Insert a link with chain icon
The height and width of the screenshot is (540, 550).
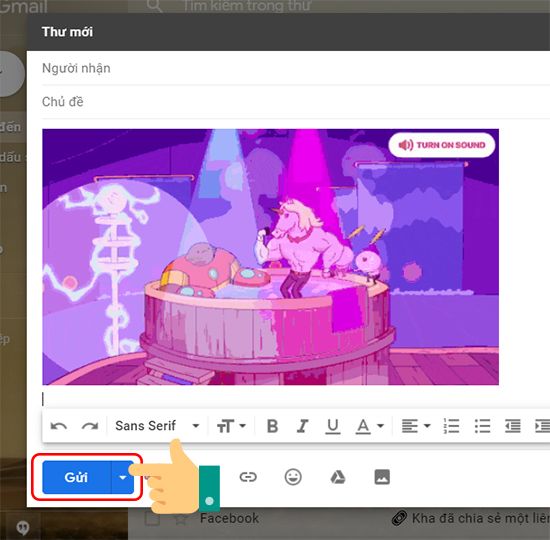pyautogui.click(x=248, y=477)
